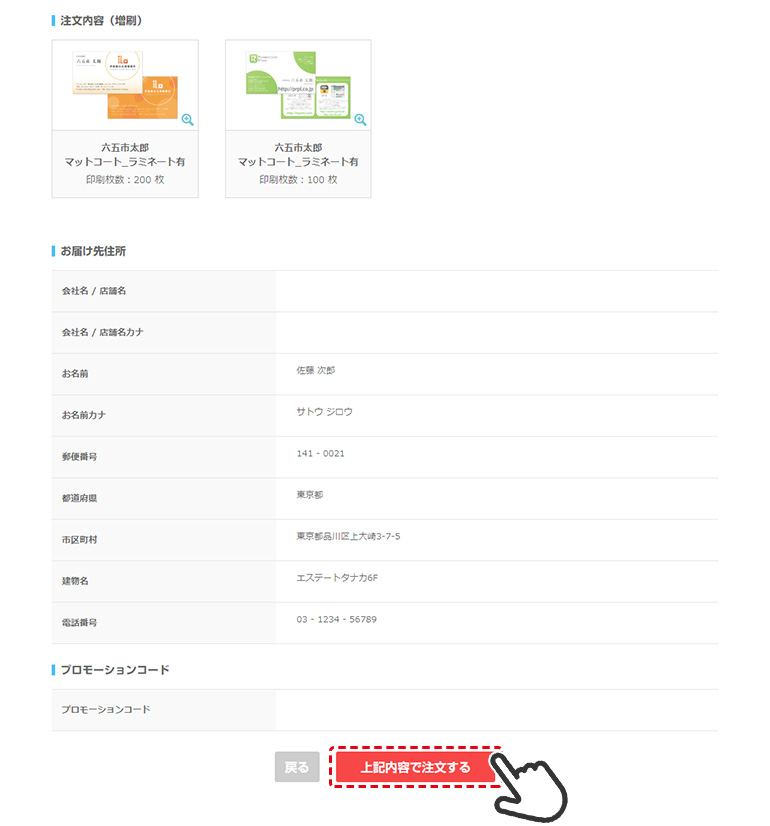Click the address 東京都品川区上大崎3-7-5
This screenshot has height=826, width=770.
pyautogui.click(x=348, y=536)
